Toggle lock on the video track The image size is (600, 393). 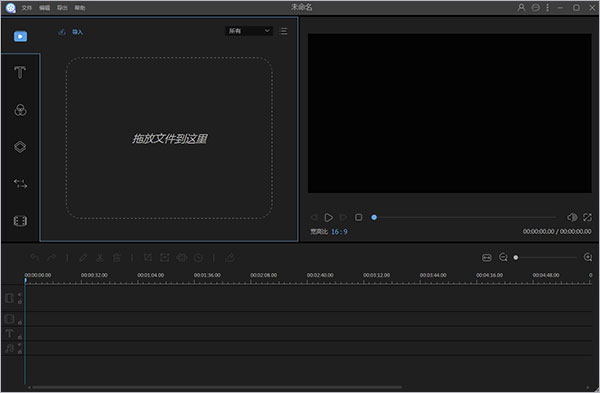[20, 302]
